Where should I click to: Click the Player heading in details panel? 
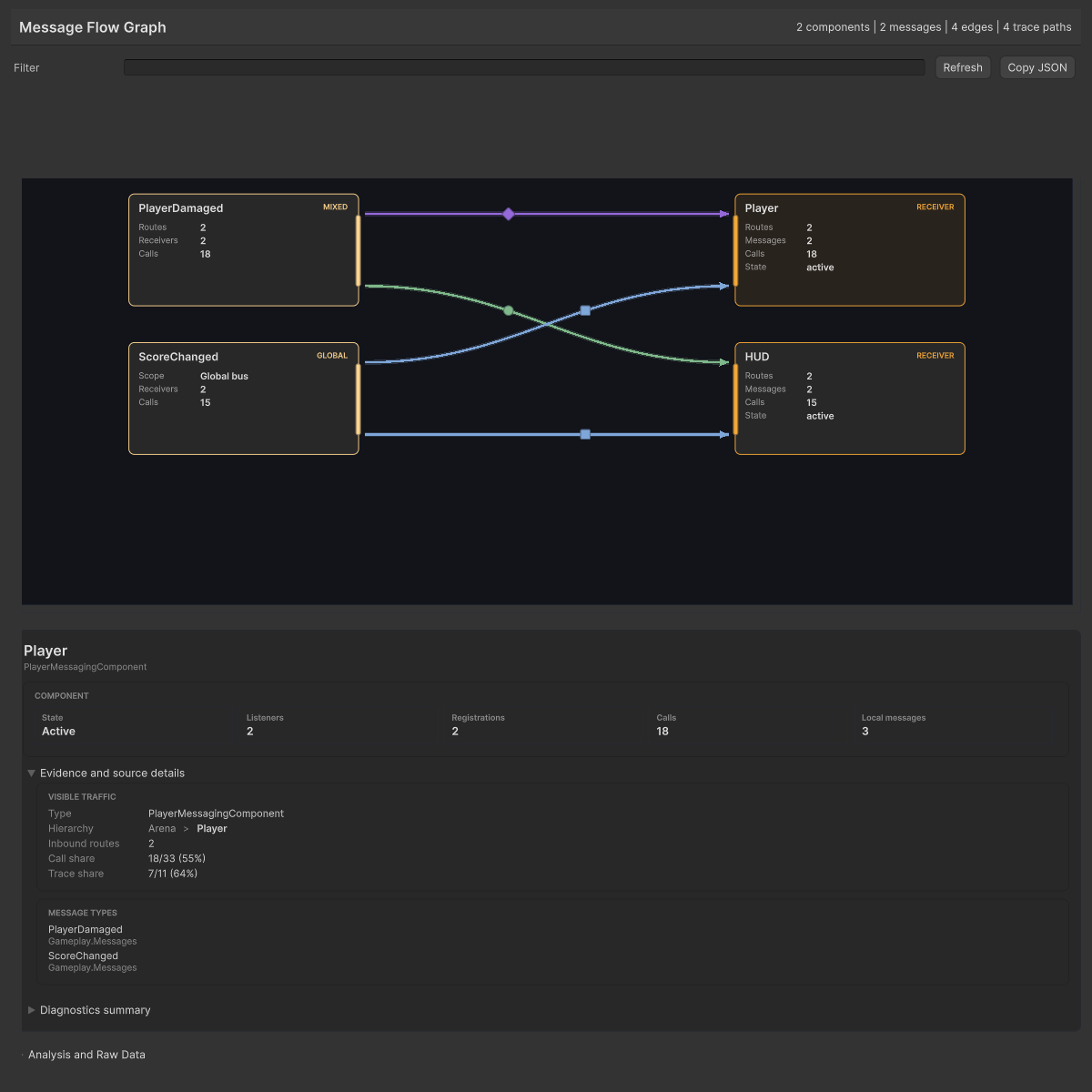coord(45,651)
